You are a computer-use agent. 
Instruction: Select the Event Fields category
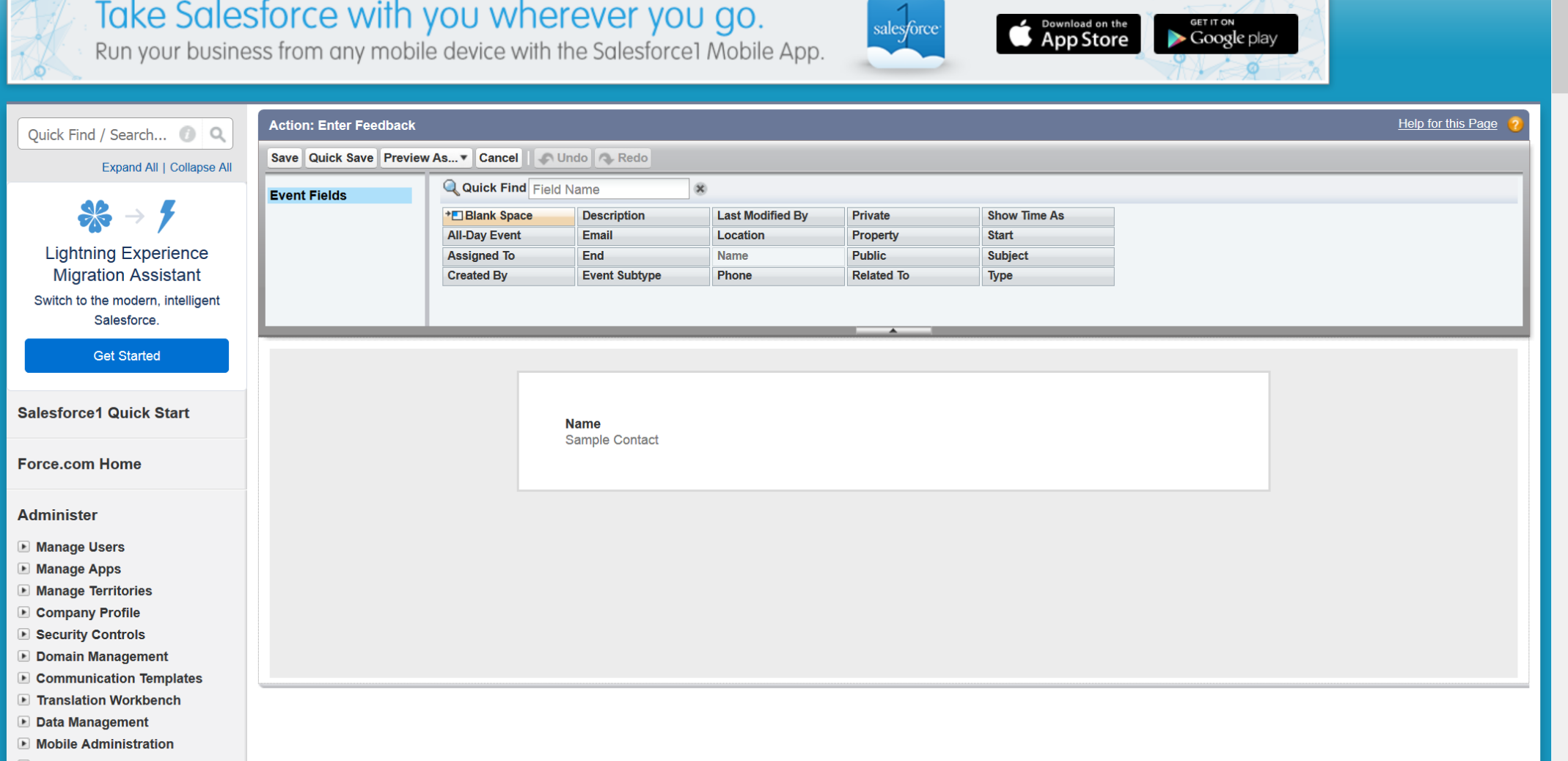point(340,195)
